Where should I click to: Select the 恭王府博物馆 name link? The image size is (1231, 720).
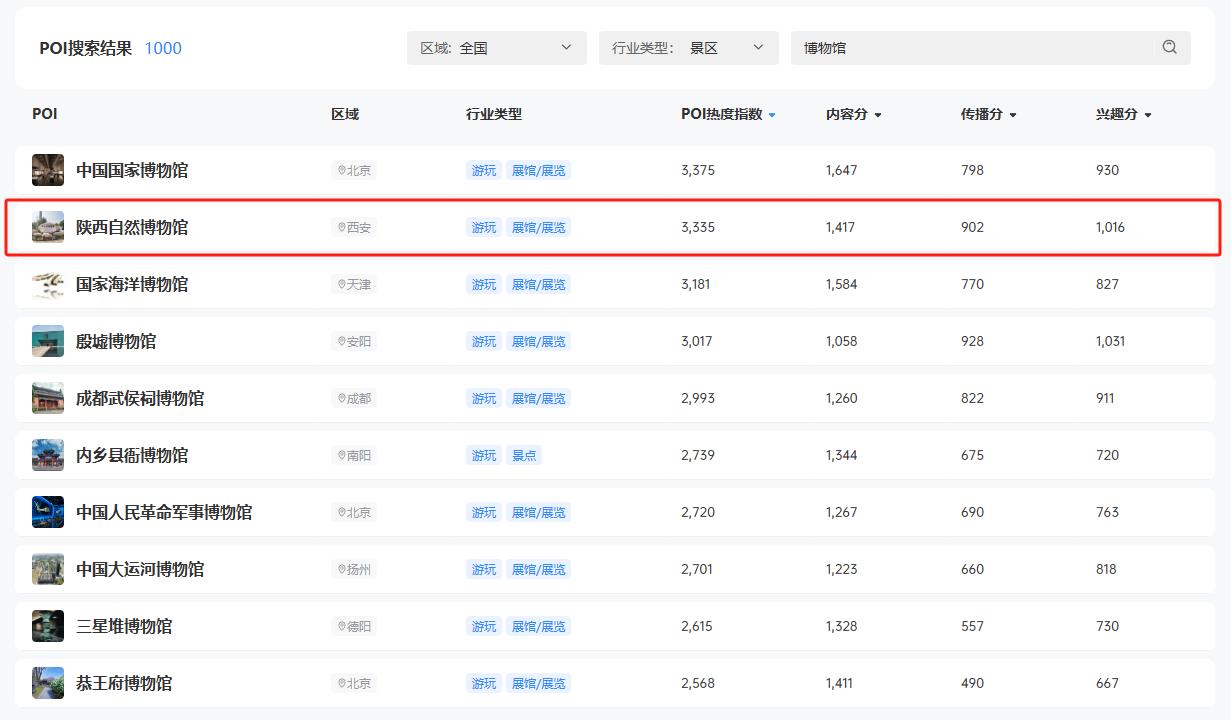124,683
